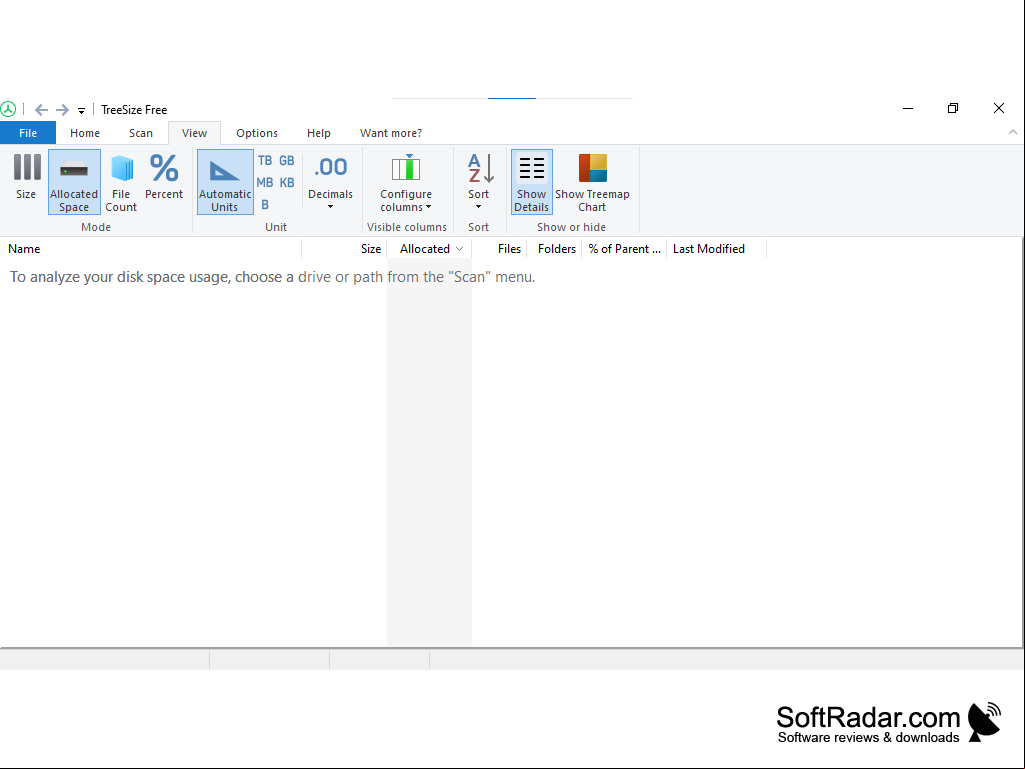Sort by the Folders column header
This screenshot has height=769, width=1025.
pyautogui.click(x=554, y=249)
